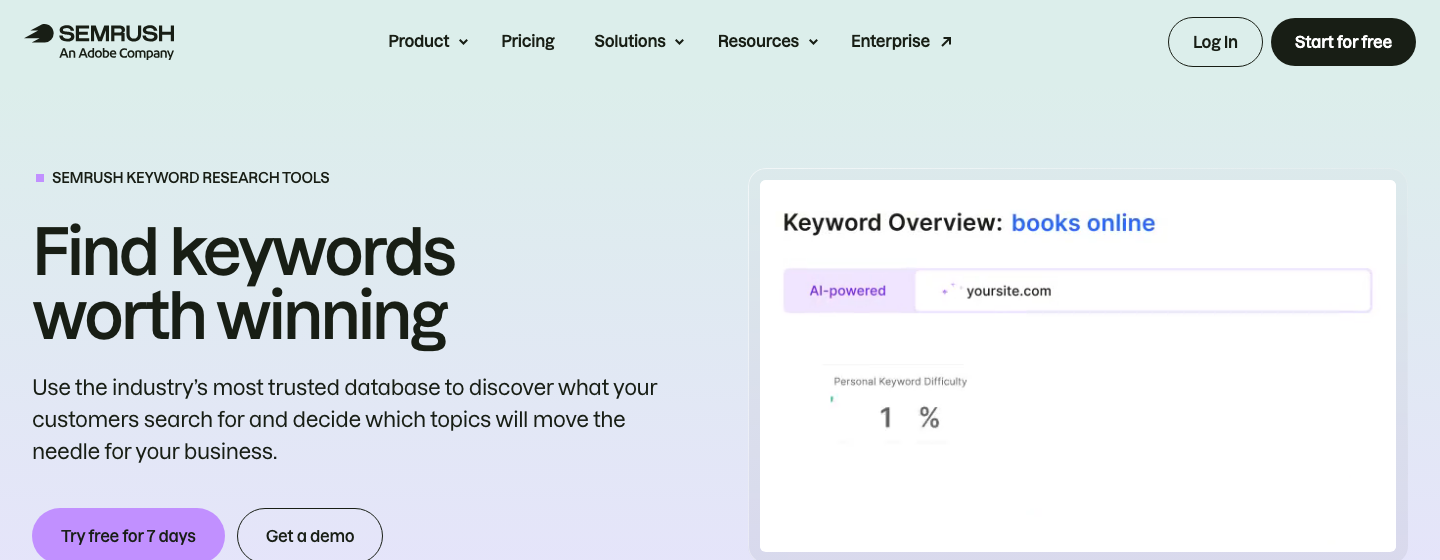Click the 'An Adobe Company' text
This screenshot has height=560, width=1440.
pos(116,54)
